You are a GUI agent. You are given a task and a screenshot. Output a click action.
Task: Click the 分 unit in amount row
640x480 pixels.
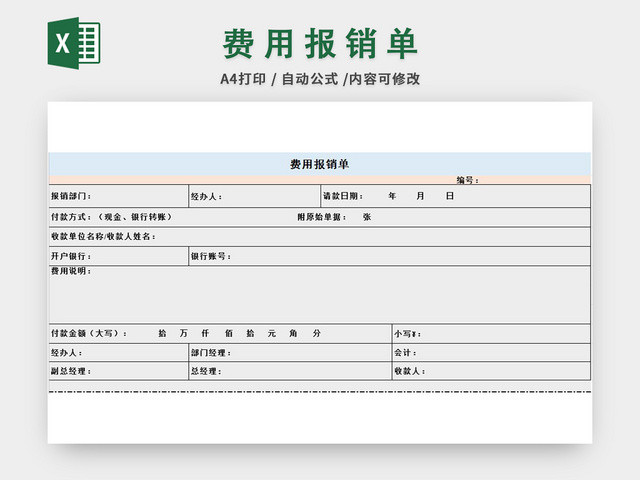click(317, 333)
